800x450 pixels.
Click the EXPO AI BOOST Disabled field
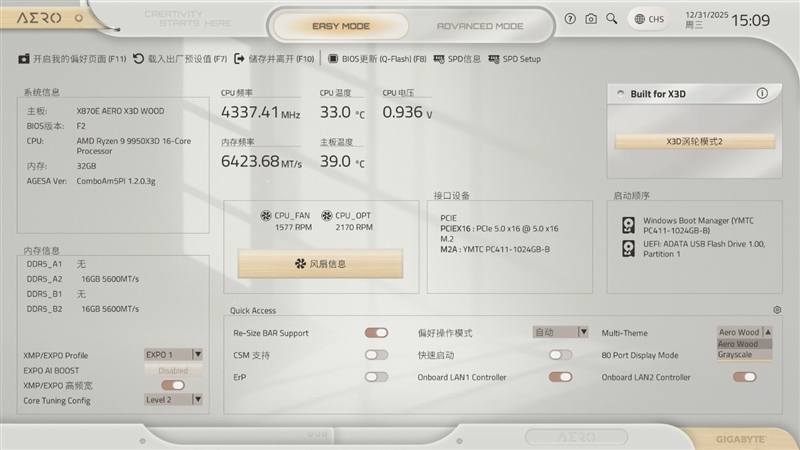173,370
